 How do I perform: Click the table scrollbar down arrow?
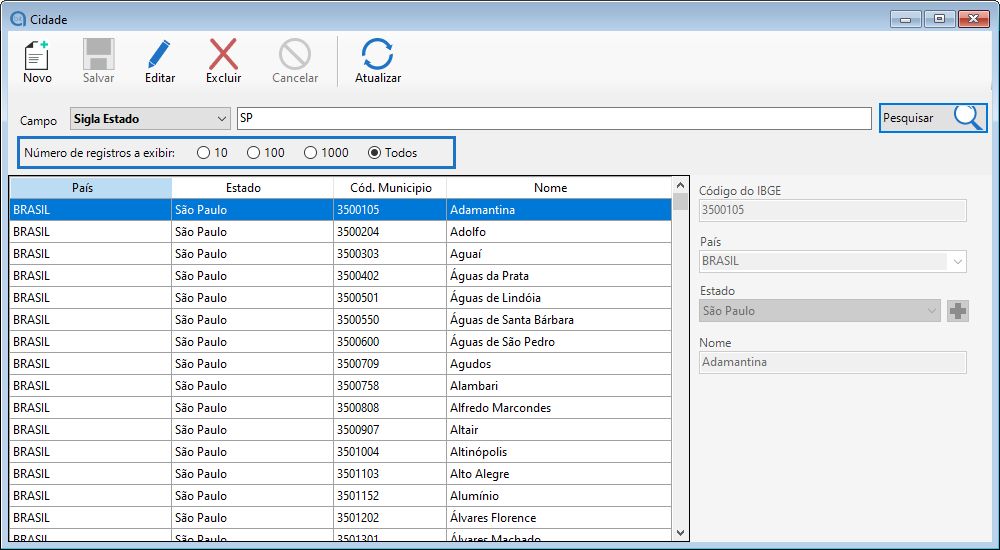click(x=681, y=533)
